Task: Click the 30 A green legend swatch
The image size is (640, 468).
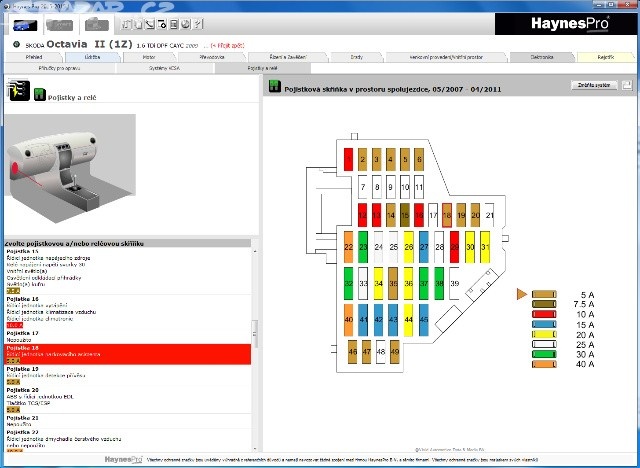Action: [544, 354]
